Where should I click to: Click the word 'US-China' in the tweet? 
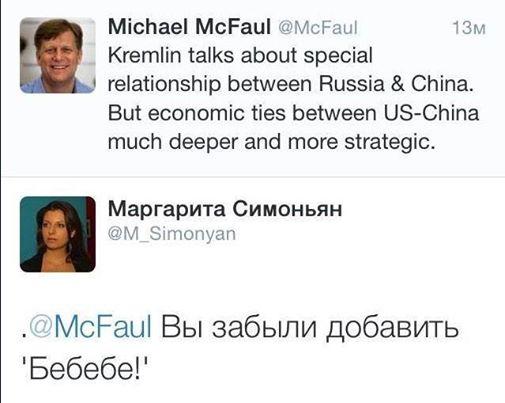point(431,113)
